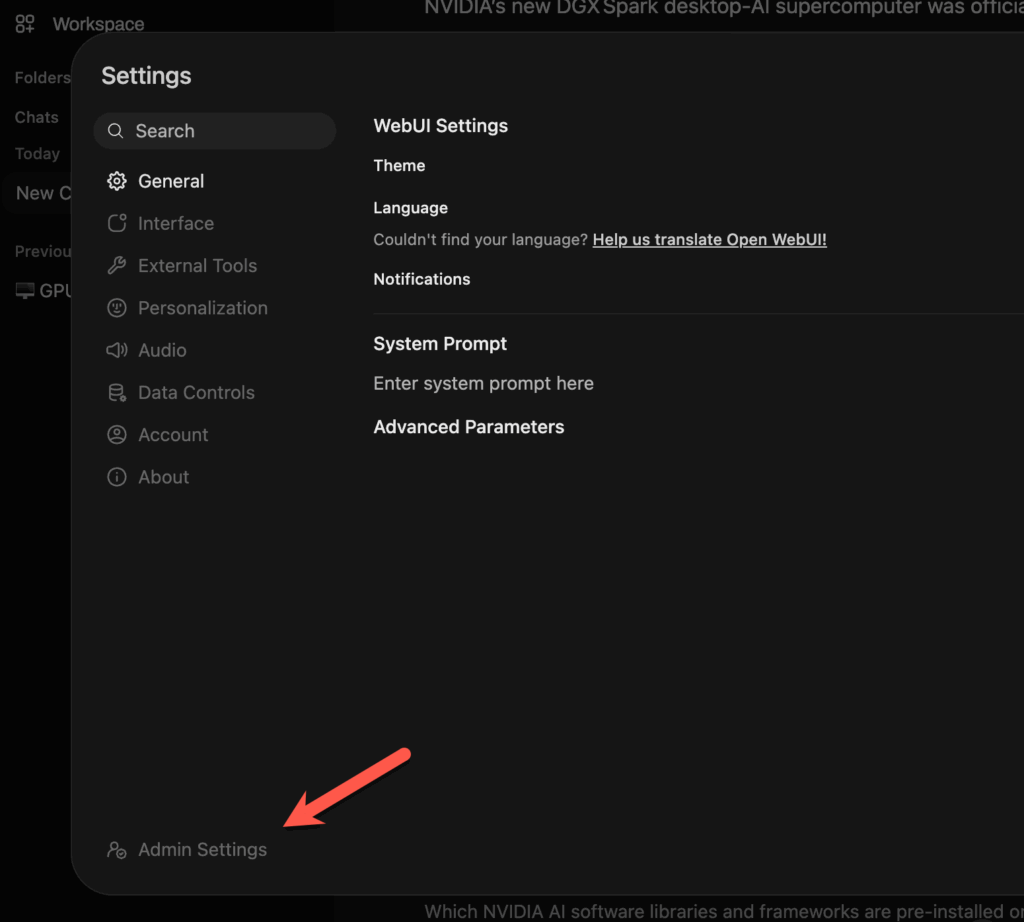The height and width of the screenshot is (922, 1024).
Task: Click the Notifications setting row
Action: (421, 279)
